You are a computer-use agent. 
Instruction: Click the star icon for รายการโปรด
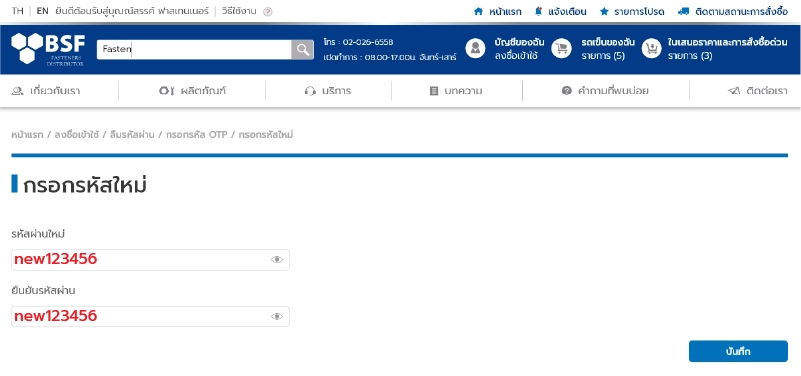pos(604,11)
